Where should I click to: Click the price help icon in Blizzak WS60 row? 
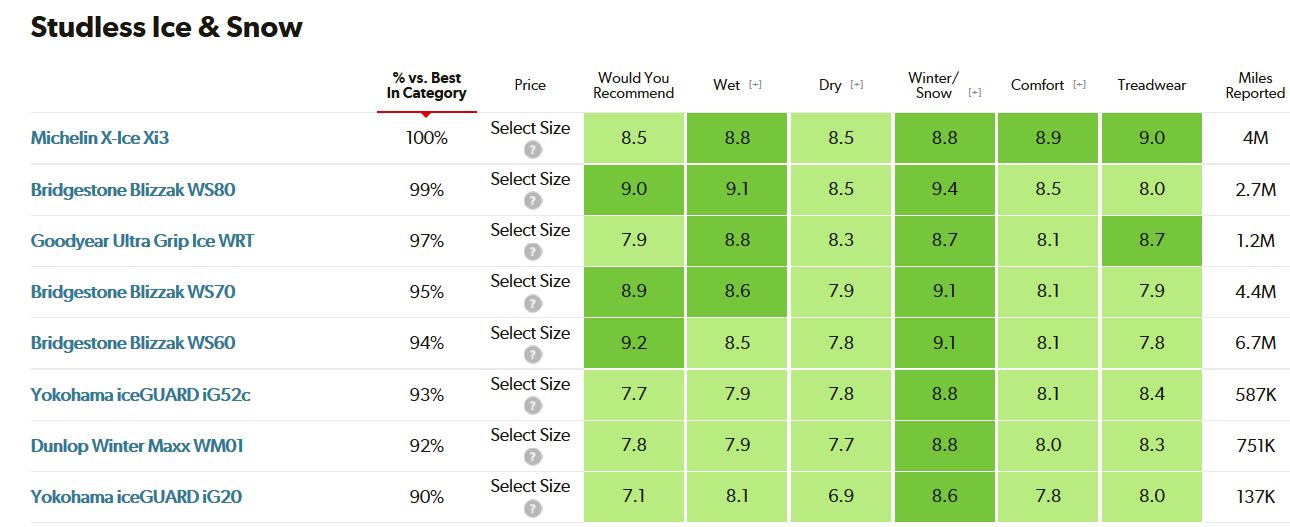(533, 354)
